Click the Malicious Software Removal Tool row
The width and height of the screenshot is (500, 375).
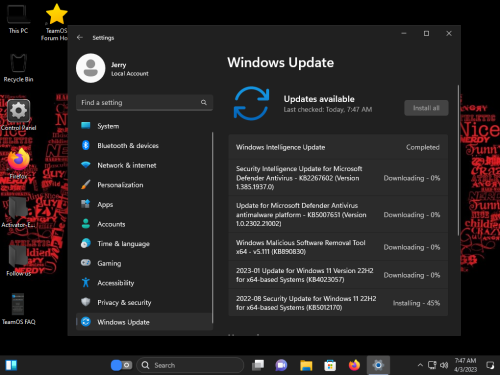click(x=338, y=247)
